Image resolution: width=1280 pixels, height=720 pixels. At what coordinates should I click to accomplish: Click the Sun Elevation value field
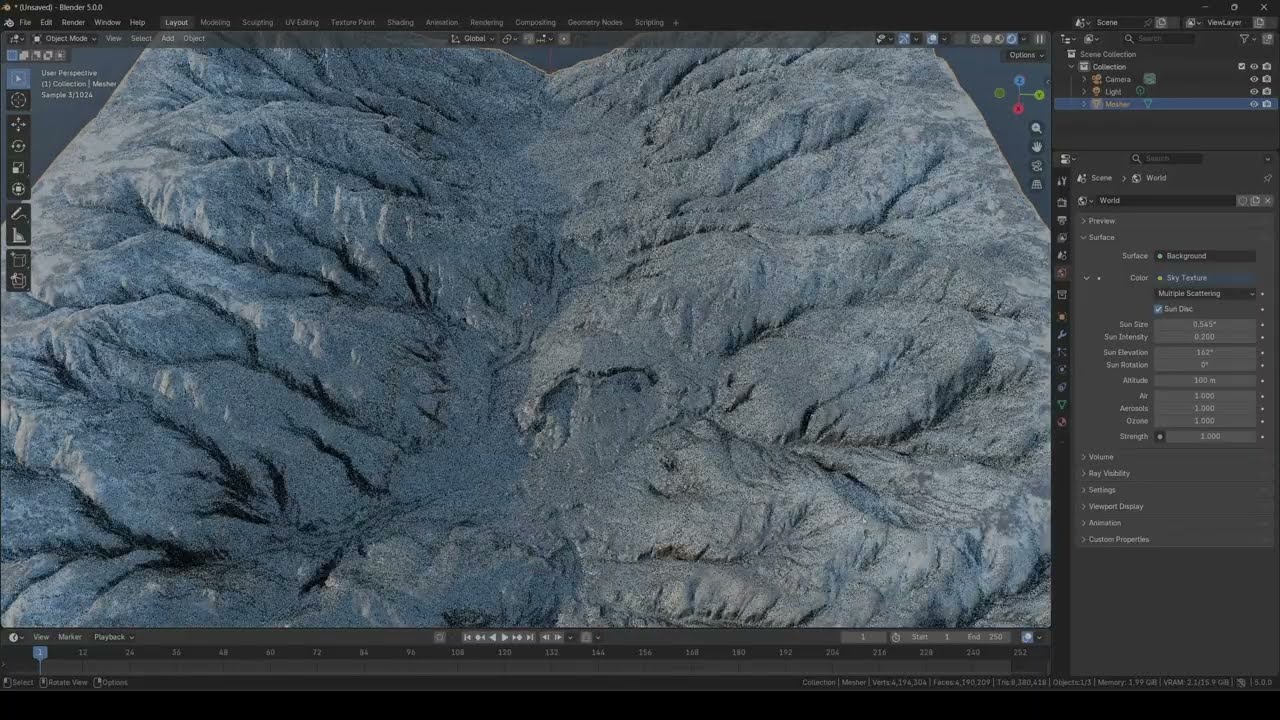[x=1205, y=352]
